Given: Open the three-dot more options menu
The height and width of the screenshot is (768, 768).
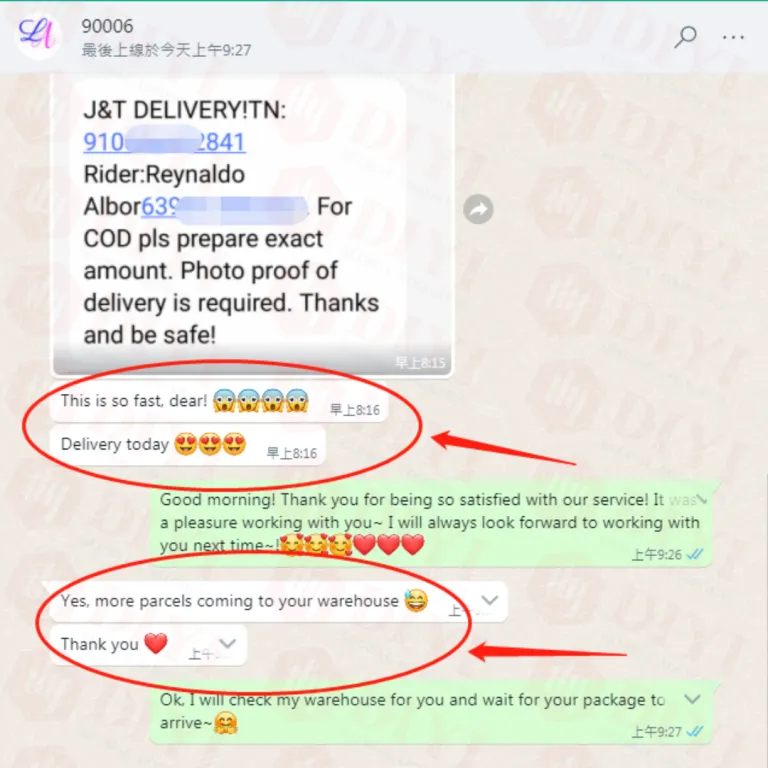Looking at the screenshot, I should pos(733,37).
